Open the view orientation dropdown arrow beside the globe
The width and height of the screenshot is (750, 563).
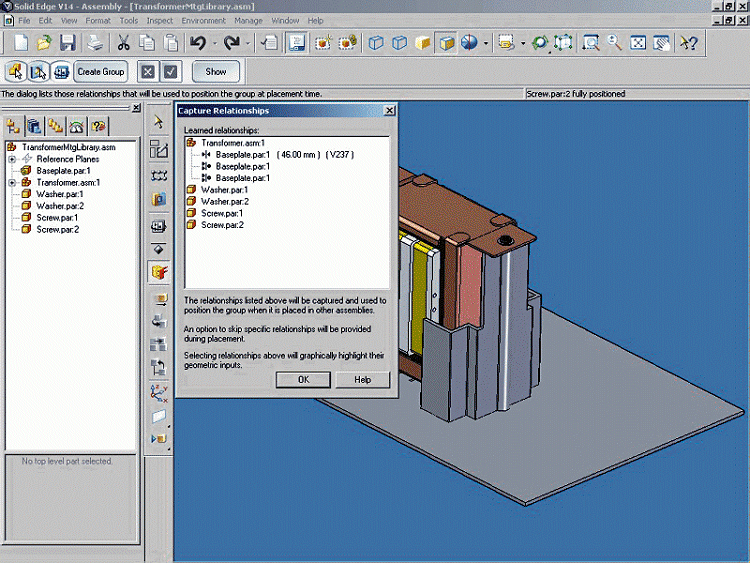coord(486,44)
